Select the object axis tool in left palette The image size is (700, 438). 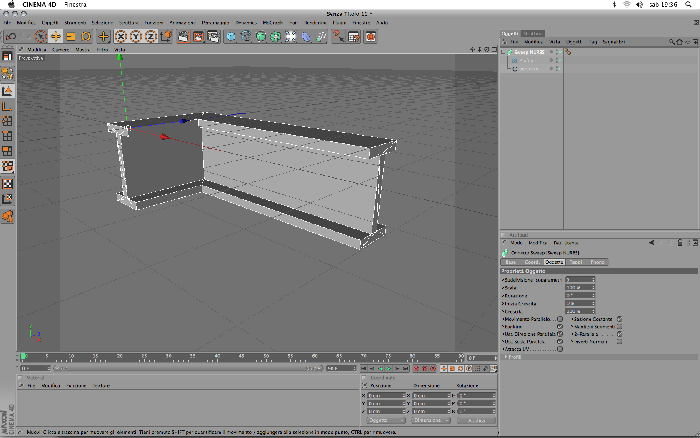(7, 106)
